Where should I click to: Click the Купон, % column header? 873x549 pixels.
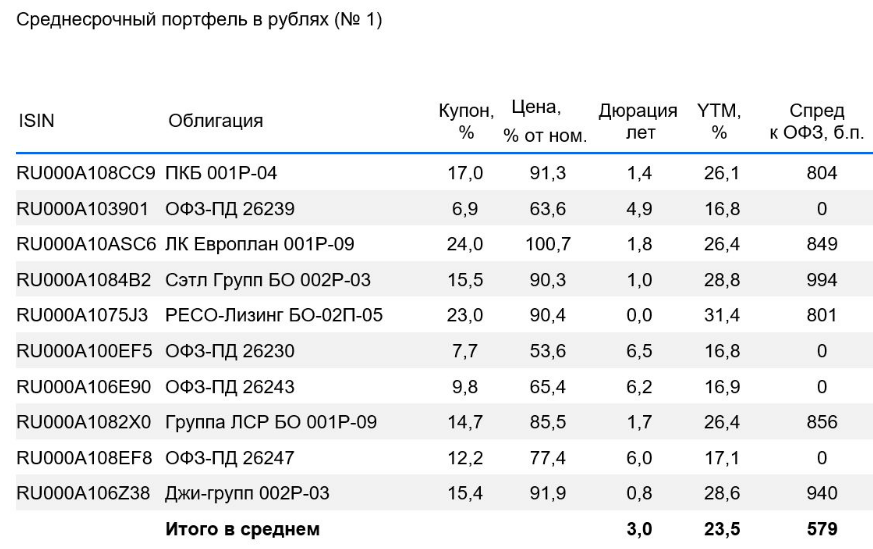tap(466, 121)
